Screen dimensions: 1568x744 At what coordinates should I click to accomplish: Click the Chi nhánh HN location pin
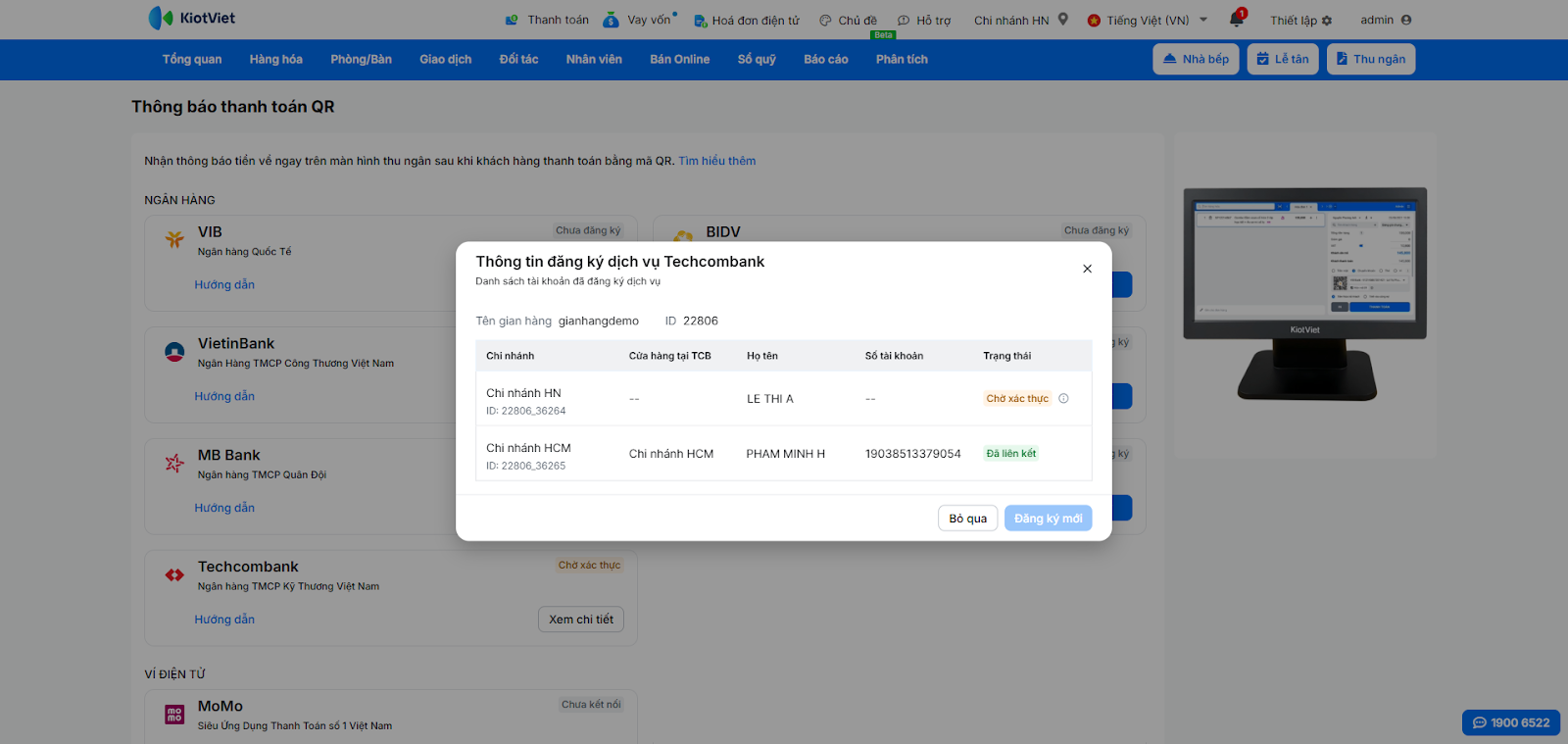click(1062, 20)
